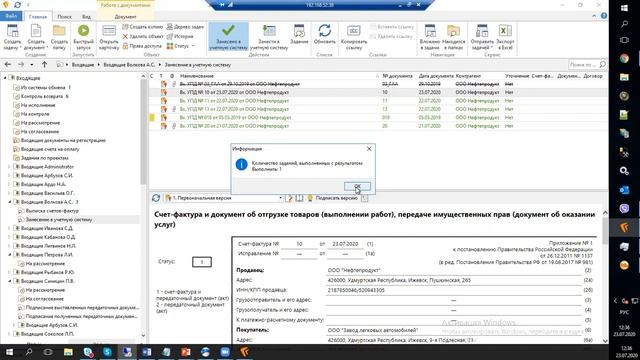Click the Входящие Волкова А.С. breadcrumb segment
The width and height of the screenshot is (640, 360).
129,65
